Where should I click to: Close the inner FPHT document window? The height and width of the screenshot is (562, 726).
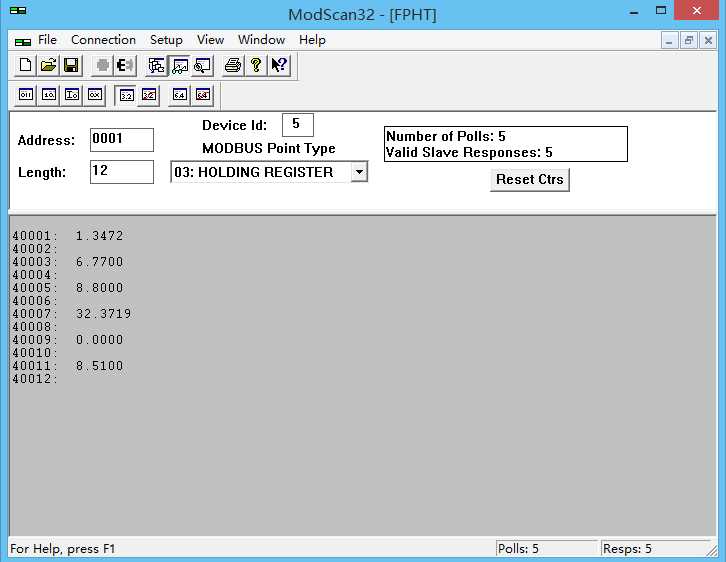[x=708, y=41]
